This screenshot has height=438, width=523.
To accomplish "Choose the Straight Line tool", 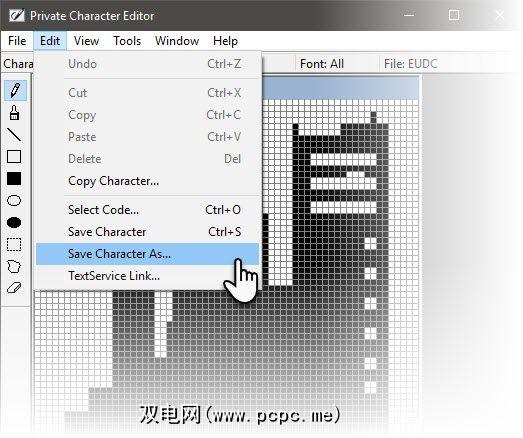I will 14,134.
